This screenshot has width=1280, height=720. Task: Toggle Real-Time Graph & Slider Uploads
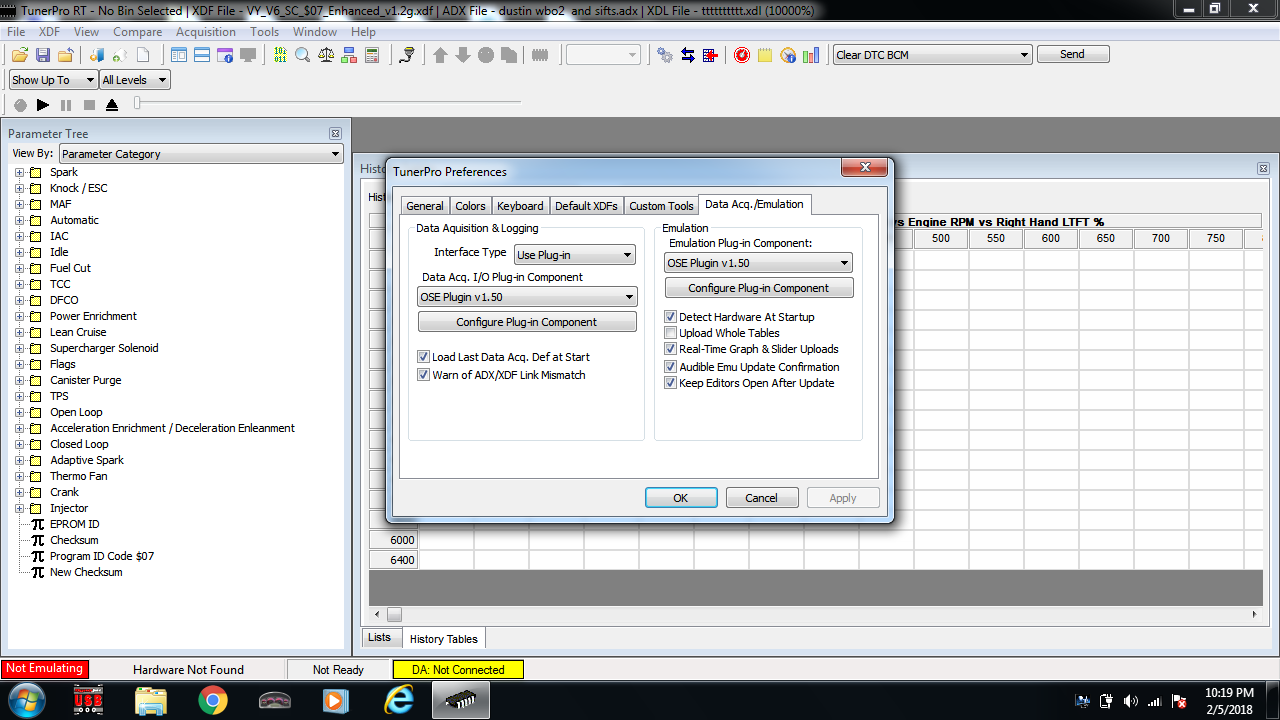pyautogui.click(x=671, y=349)
